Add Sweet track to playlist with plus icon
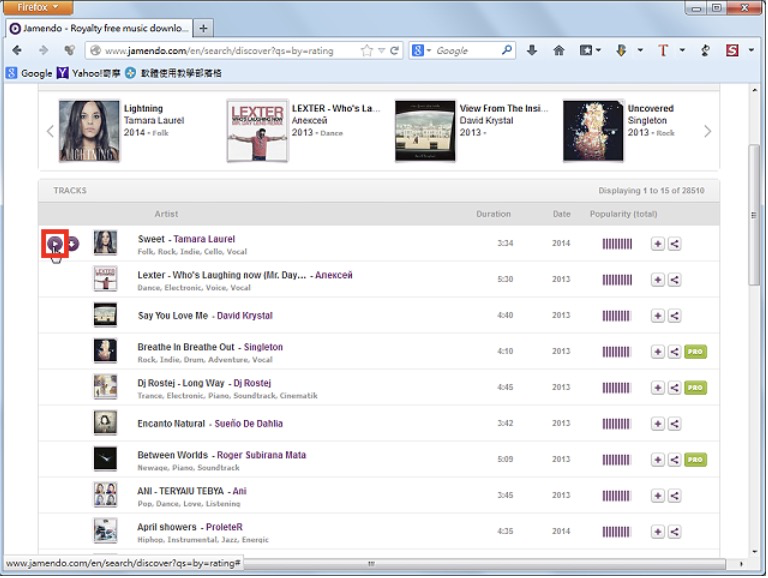The width and height of the screenshot is (768, 578). coord(658,243)
